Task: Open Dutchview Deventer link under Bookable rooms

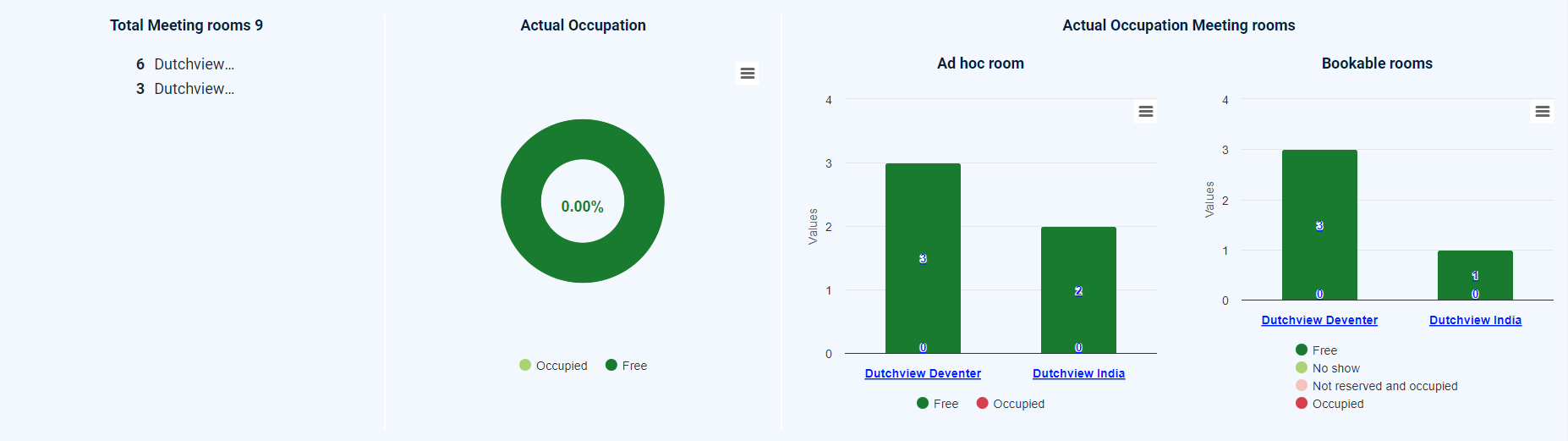Action: click(1319, 320)
